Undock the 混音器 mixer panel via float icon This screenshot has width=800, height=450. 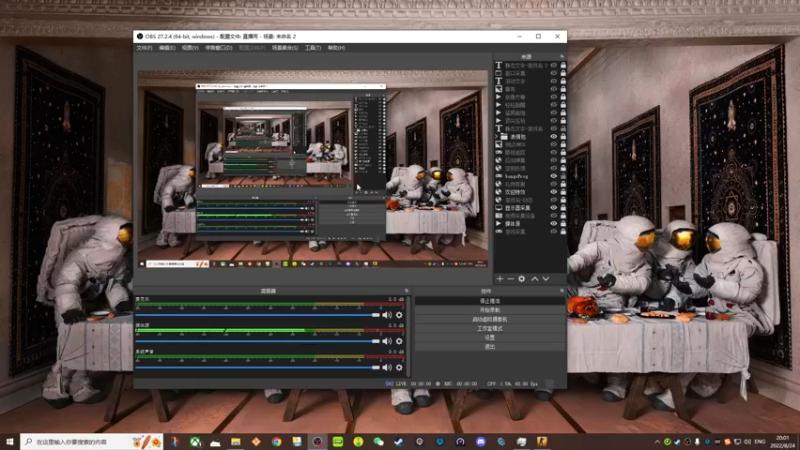click(x=407, y=291)
